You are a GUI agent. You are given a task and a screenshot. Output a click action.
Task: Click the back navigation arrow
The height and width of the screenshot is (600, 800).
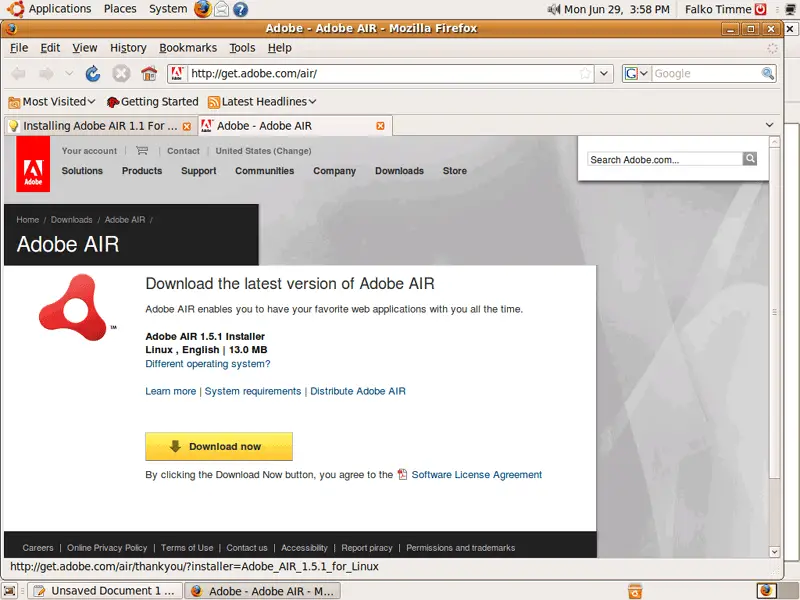(18, 74)
